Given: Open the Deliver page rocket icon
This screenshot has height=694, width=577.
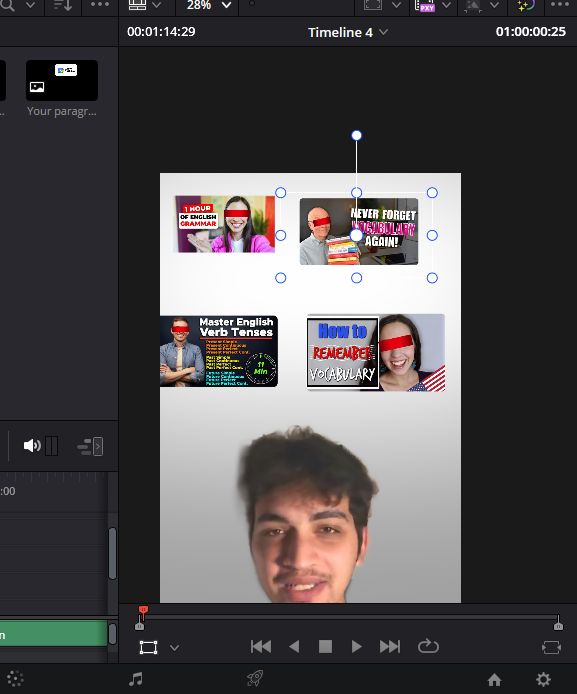Looking at the screenshot, I should 255,679.
